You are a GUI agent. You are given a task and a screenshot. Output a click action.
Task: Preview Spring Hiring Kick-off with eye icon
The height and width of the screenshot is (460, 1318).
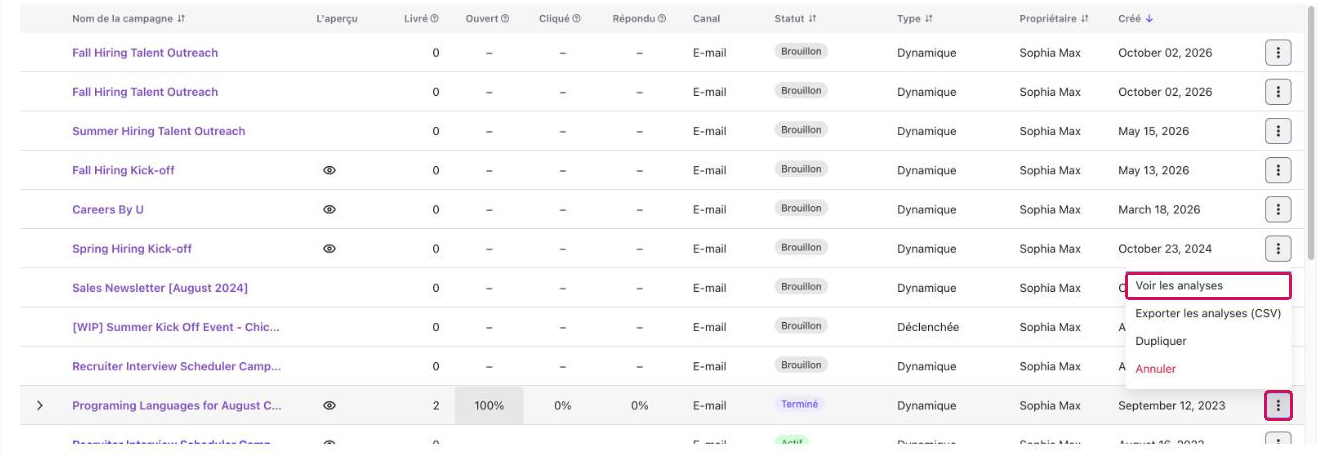click(x=329, y=248)
